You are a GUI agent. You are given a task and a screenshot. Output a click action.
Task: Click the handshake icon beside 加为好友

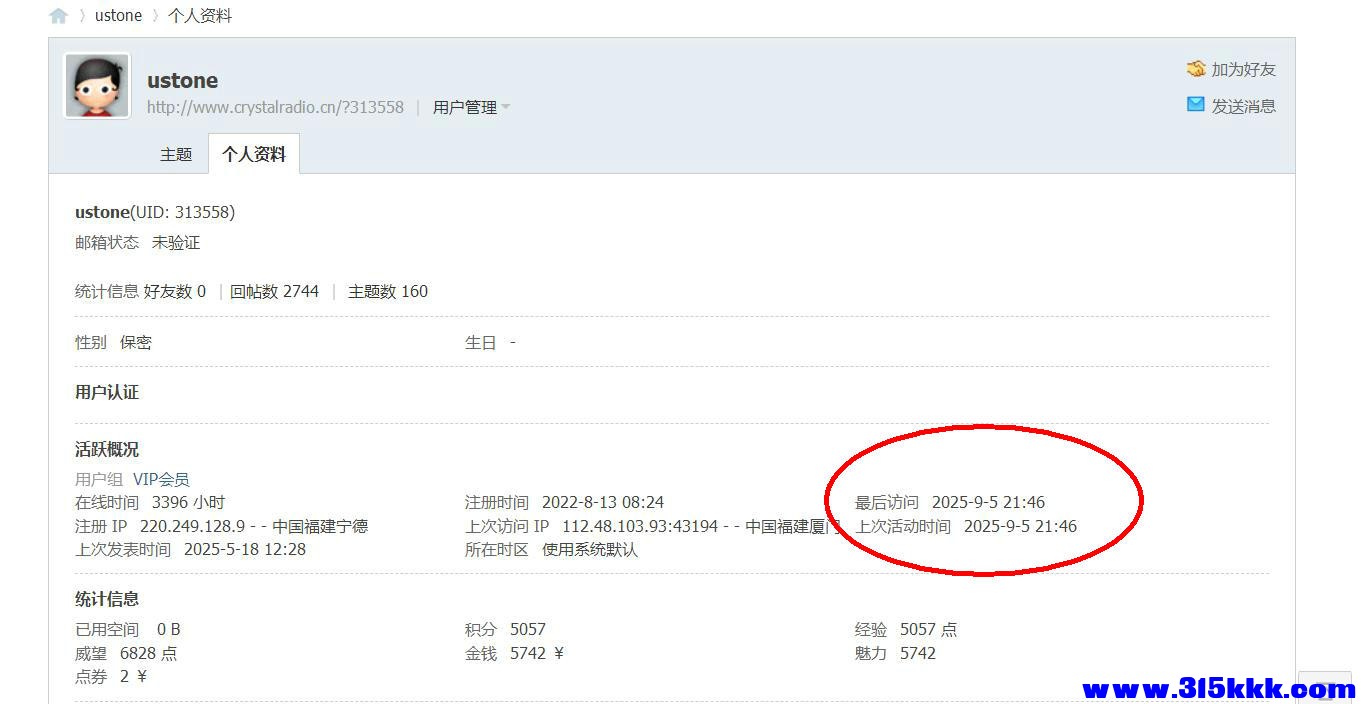coord(1196,69)
